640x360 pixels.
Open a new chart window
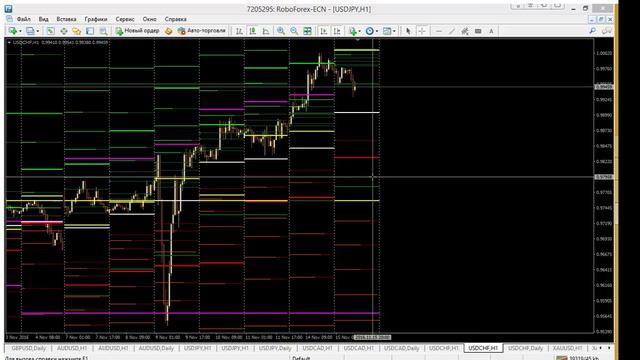pos(13,31)
